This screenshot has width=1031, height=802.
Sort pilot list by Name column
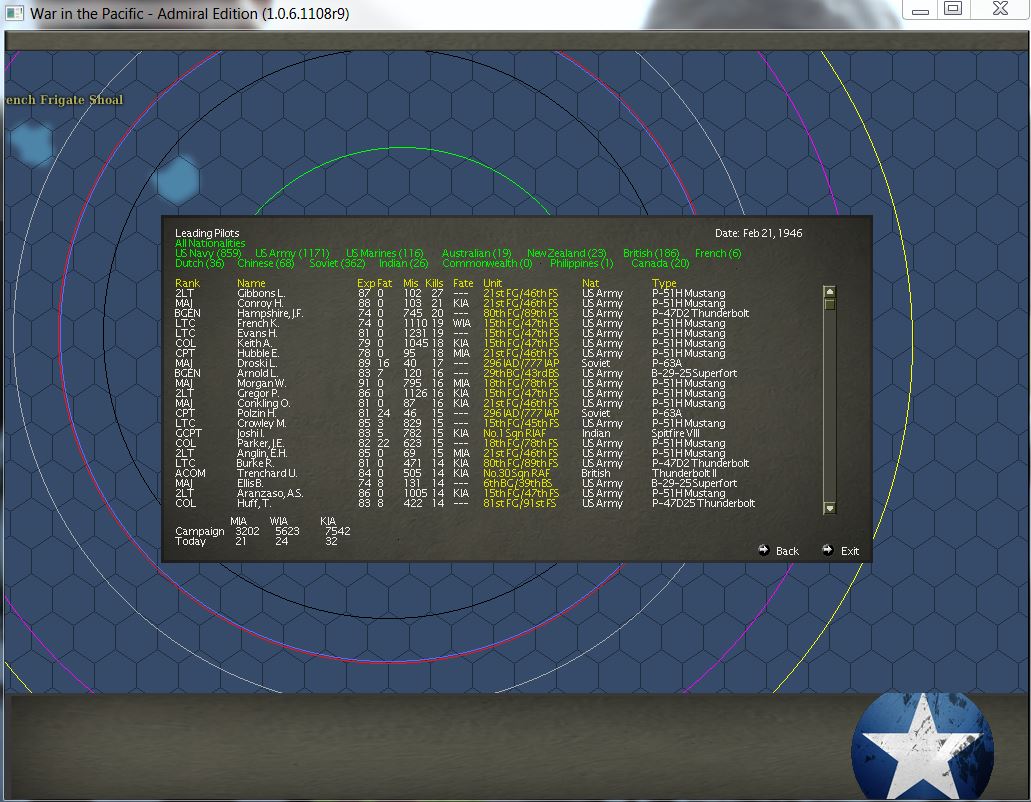pyautogui.click(x=251, y=283)
